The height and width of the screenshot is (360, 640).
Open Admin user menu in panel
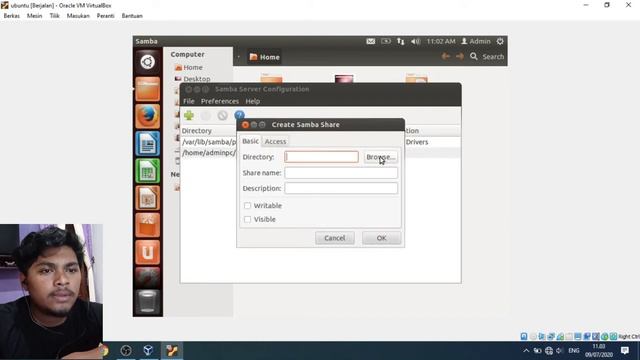[x=476, y=41]
